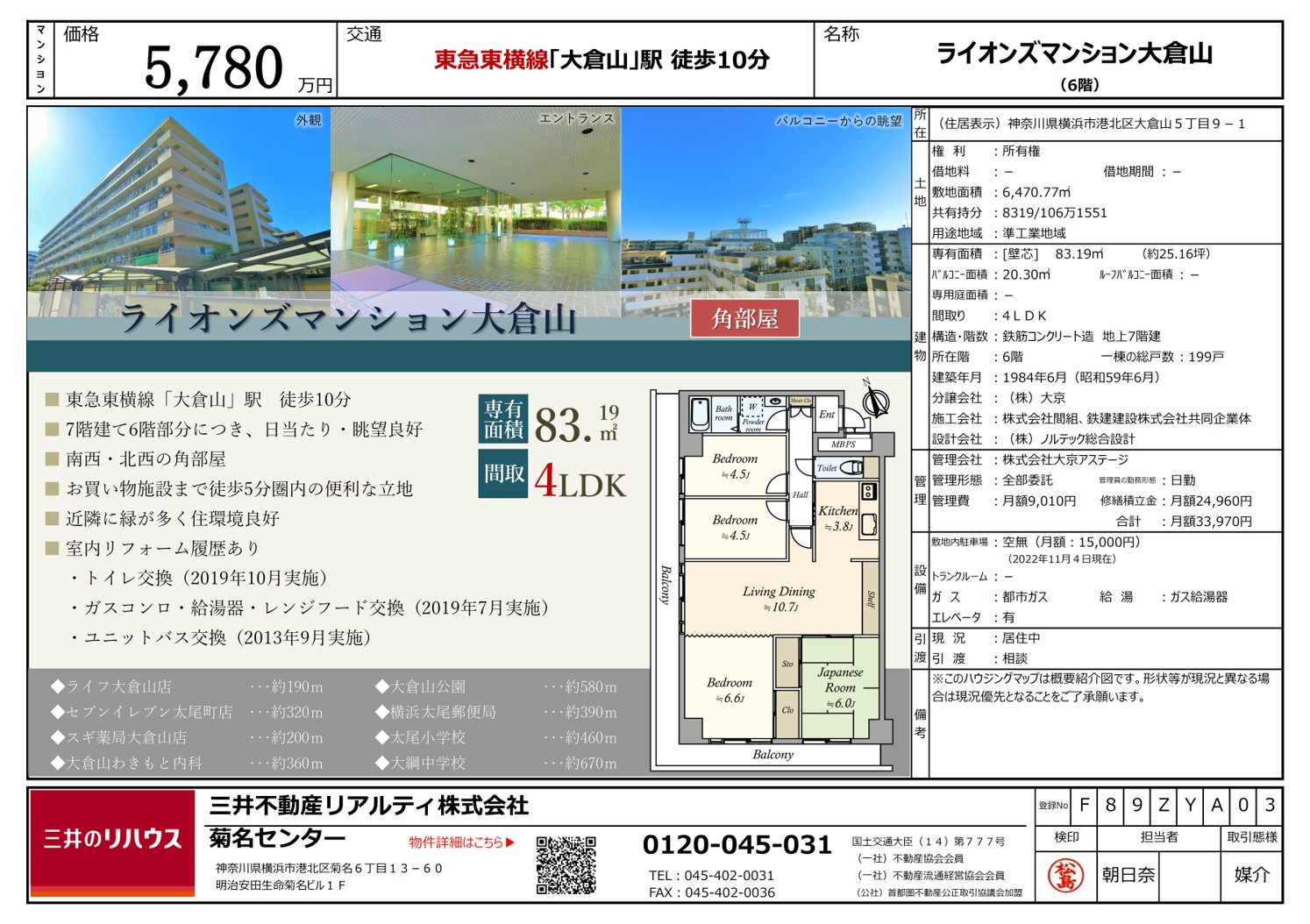
Task: Click the toilet bowl icon in floor plan
Action: (851, 468)
